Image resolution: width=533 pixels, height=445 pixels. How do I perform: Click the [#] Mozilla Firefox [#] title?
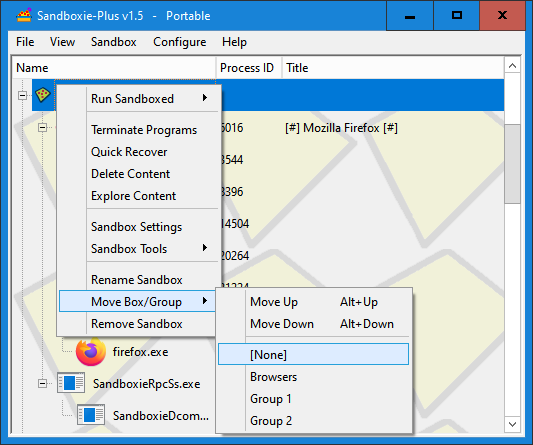click(341, 128)
